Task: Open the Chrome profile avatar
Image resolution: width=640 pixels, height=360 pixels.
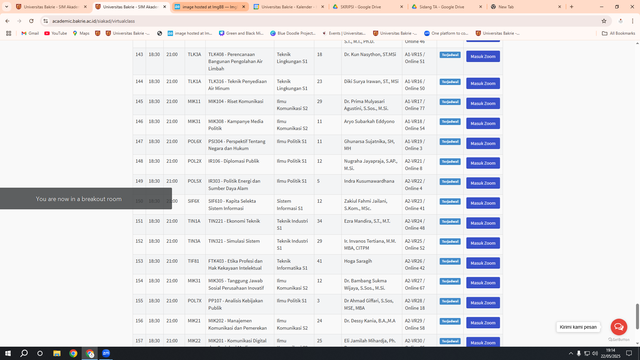Action: [620, 21]
